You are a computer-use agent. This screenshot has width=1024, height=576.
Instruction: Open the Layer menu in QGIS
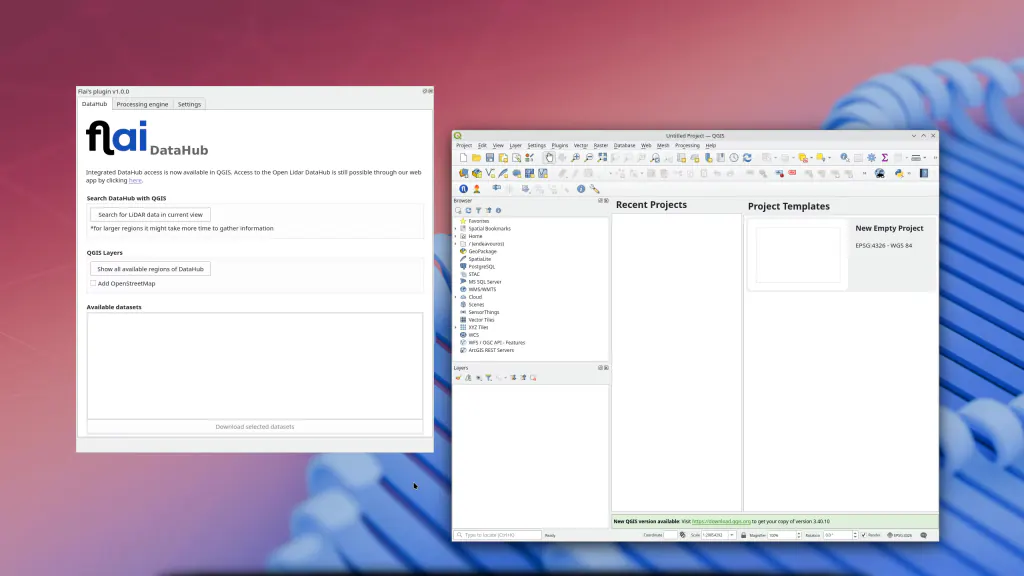click(x=515, y=146)
